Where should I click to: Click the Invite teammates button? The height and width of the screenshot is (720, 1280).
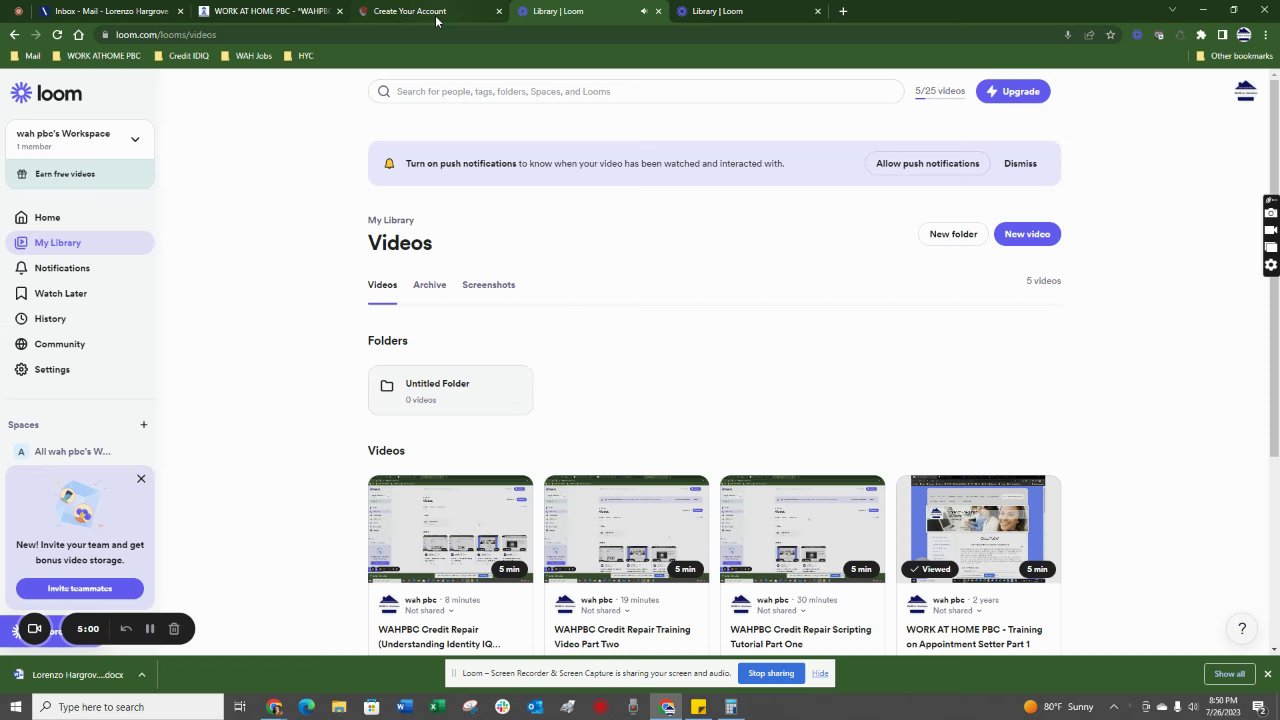80,588
